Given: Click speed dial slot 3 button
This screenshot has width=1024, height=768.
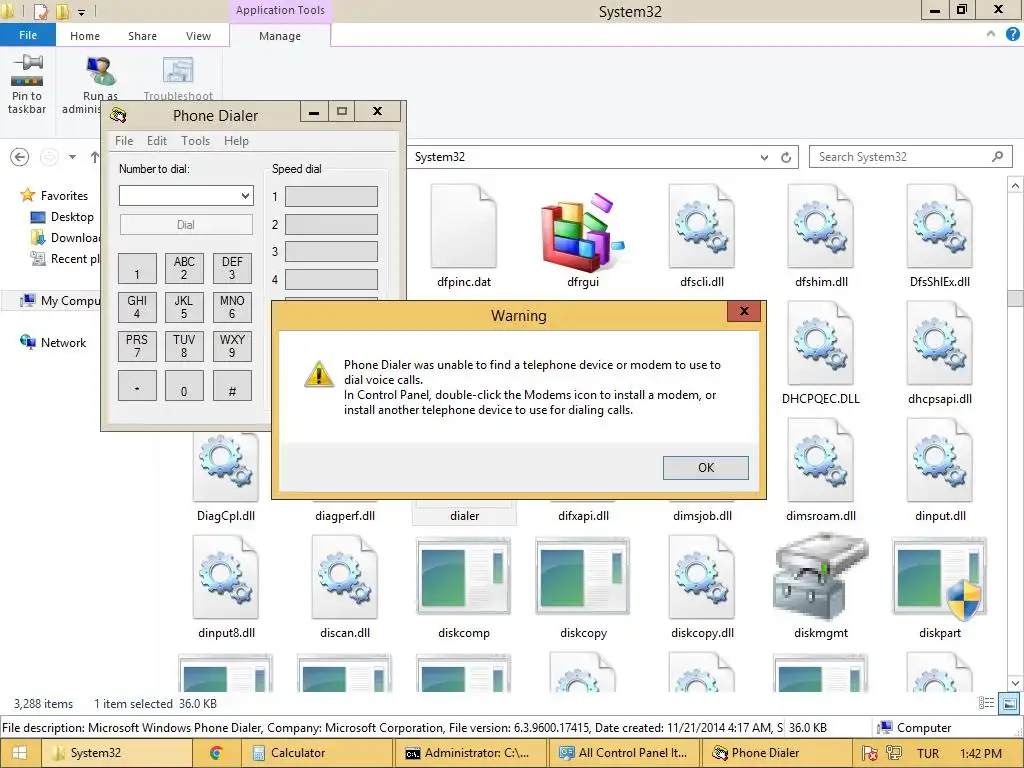Looking at the screenshot, I should (331, 251).
